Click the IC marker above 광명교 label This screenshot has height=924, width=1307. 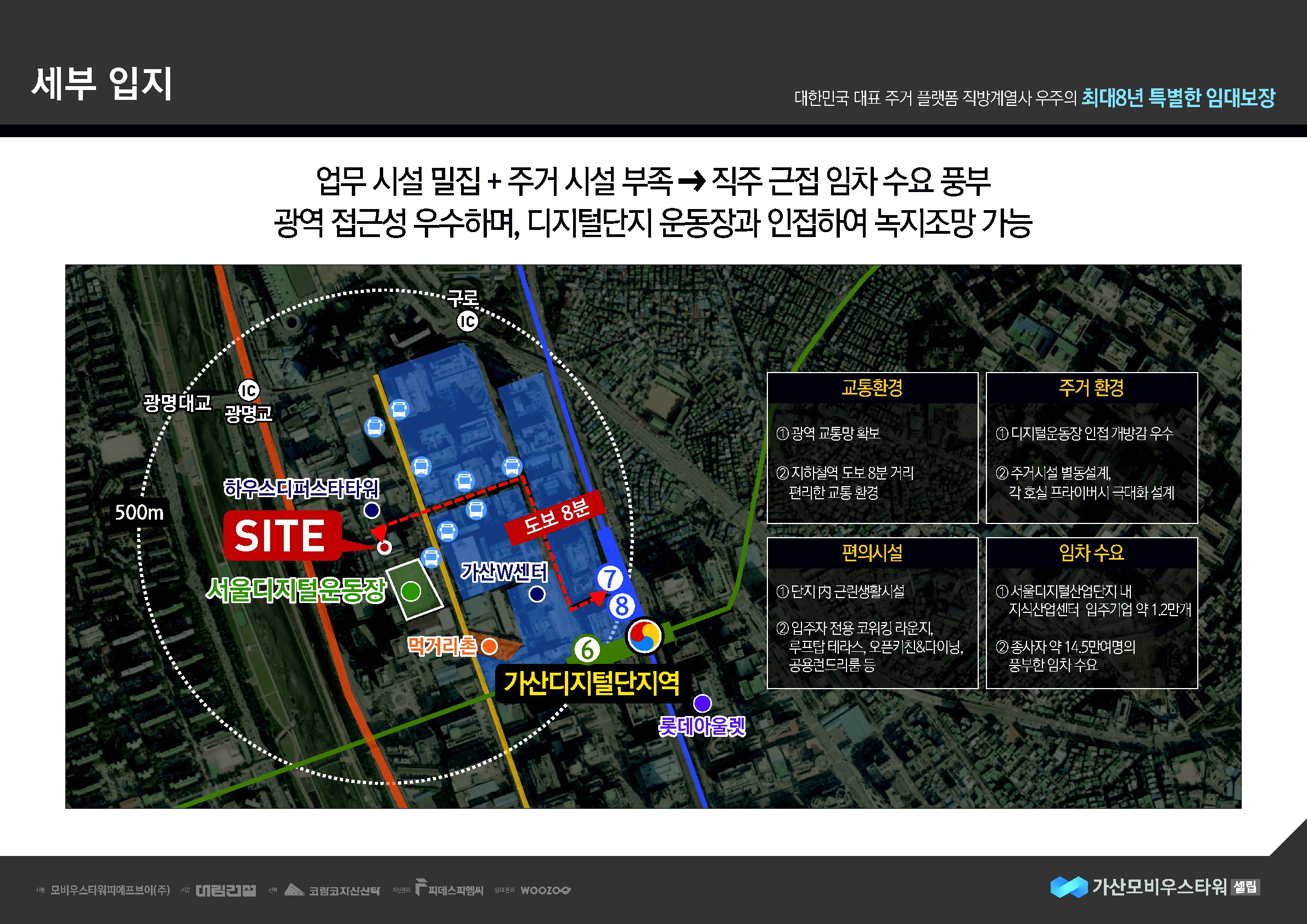[248, 390]
